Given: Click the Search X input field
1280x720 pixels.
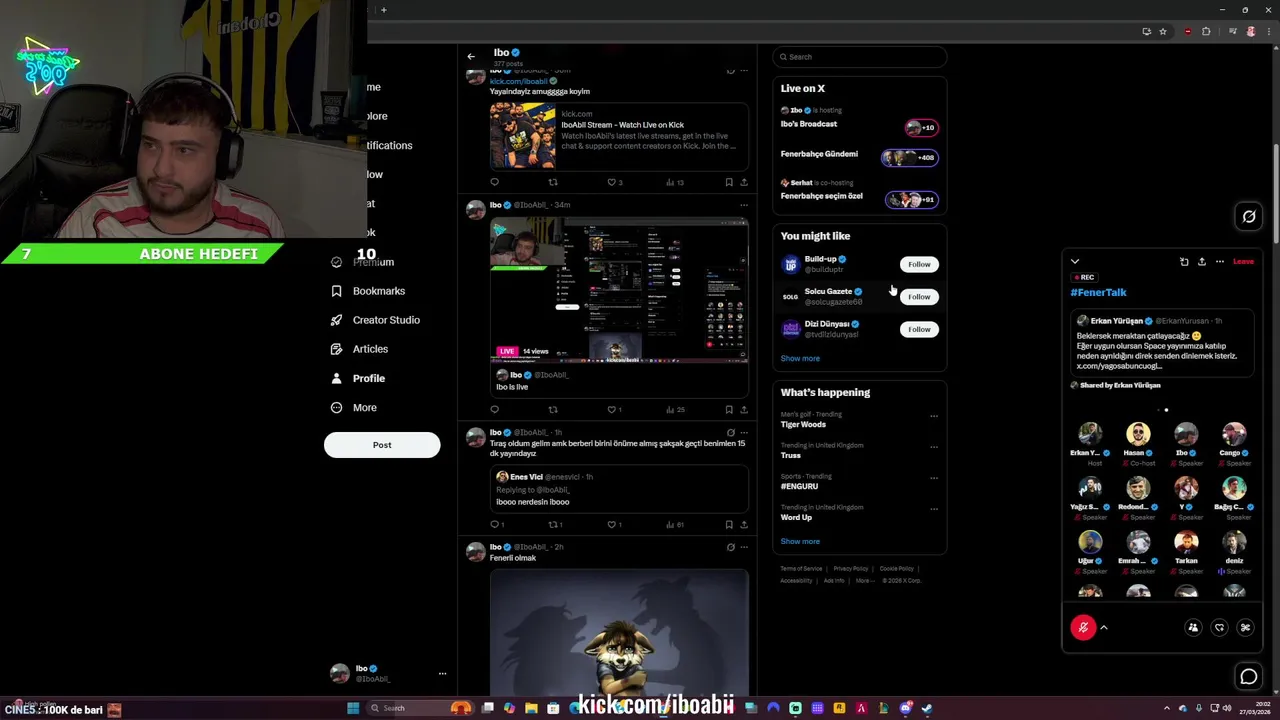Looking at the screenshot, I should point(859,57).
